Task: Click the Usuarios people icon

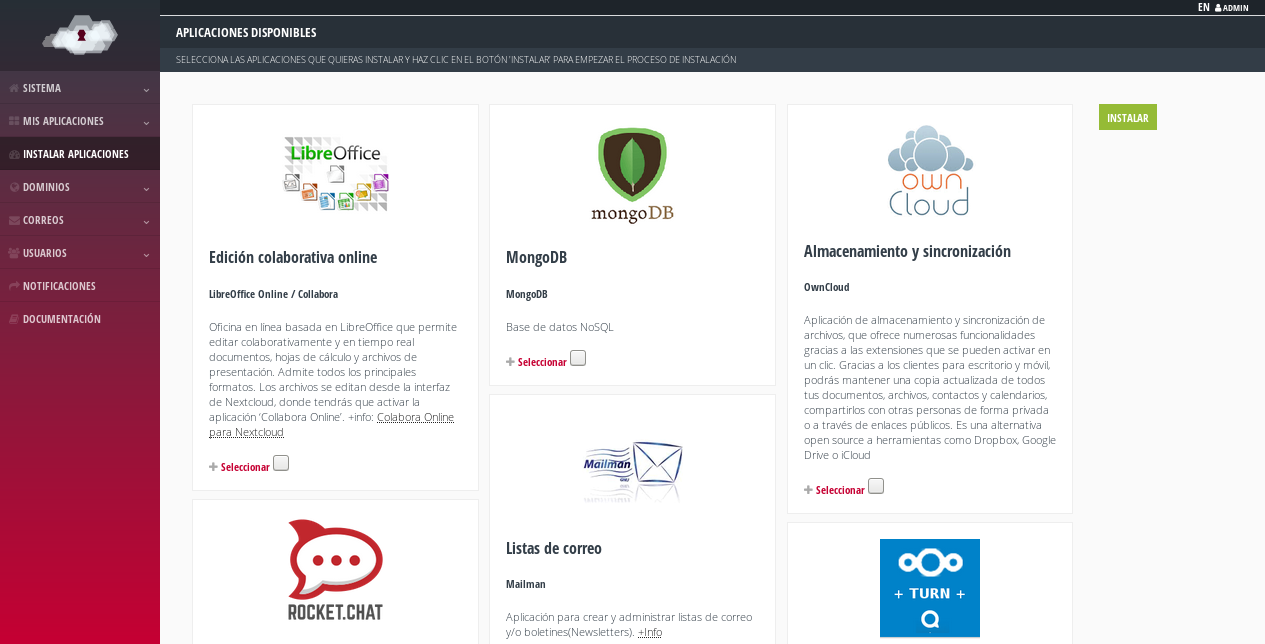Action: [14, 253]
